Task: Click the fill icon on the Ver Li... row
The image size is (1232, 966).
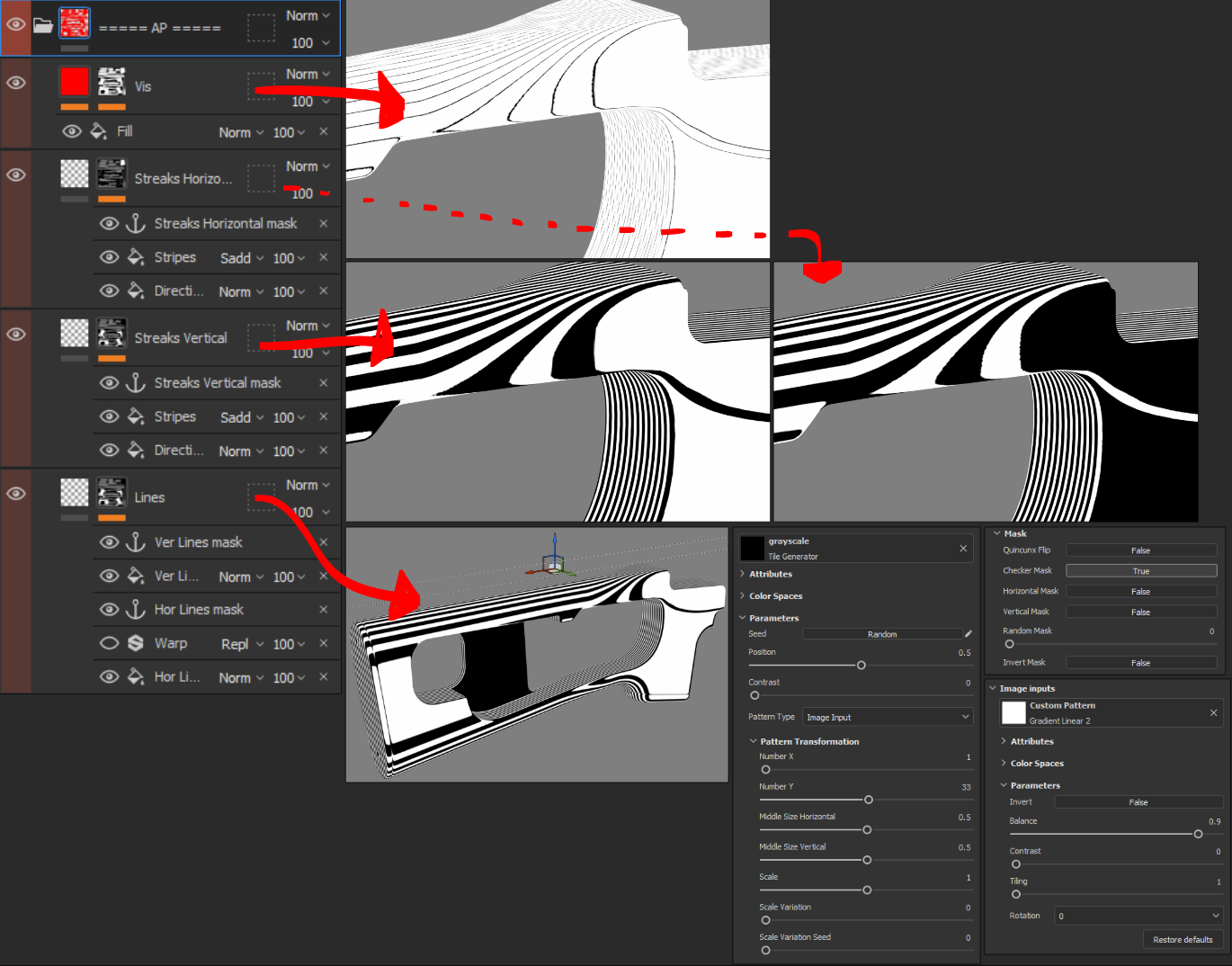Action: [136, 576]
